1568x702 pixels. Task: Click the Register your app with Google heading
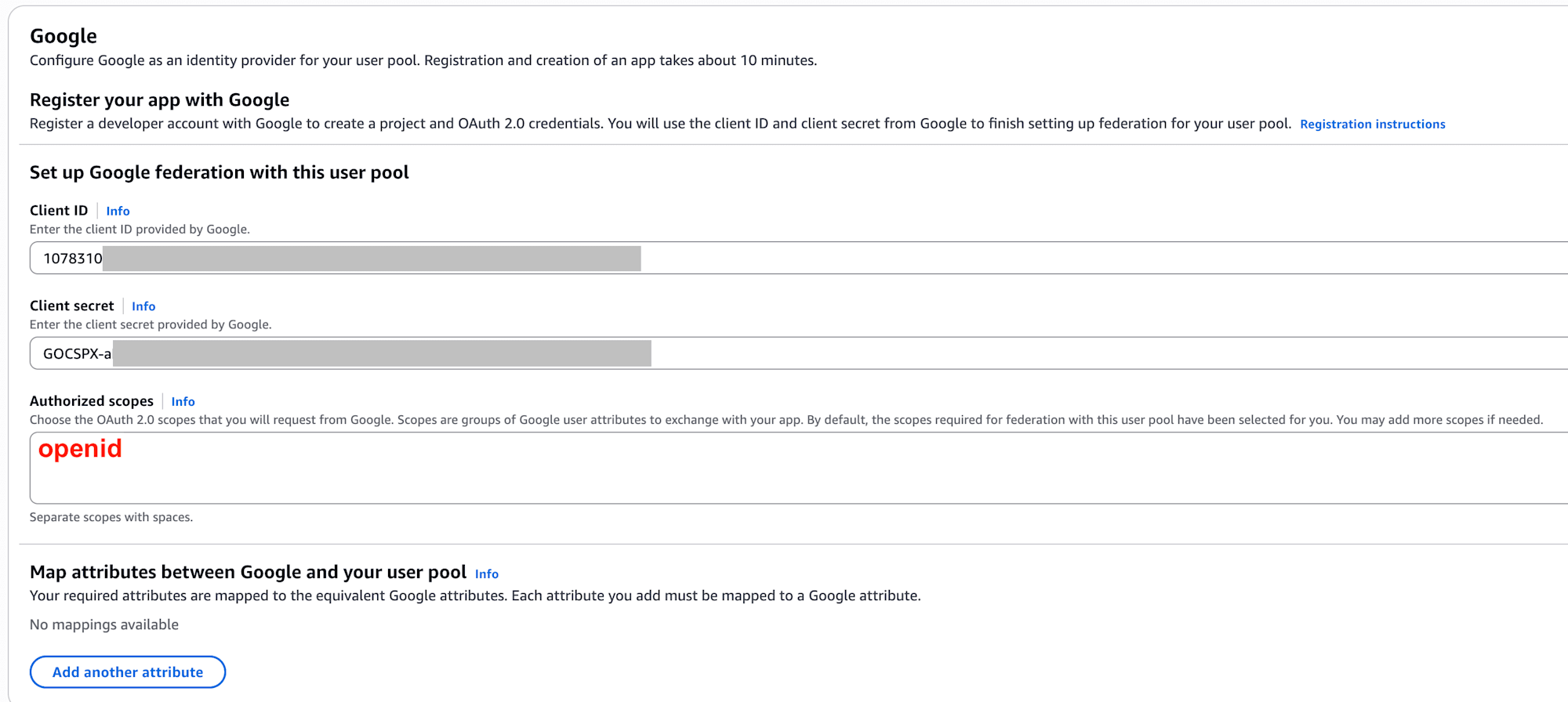tap(159, 100)
